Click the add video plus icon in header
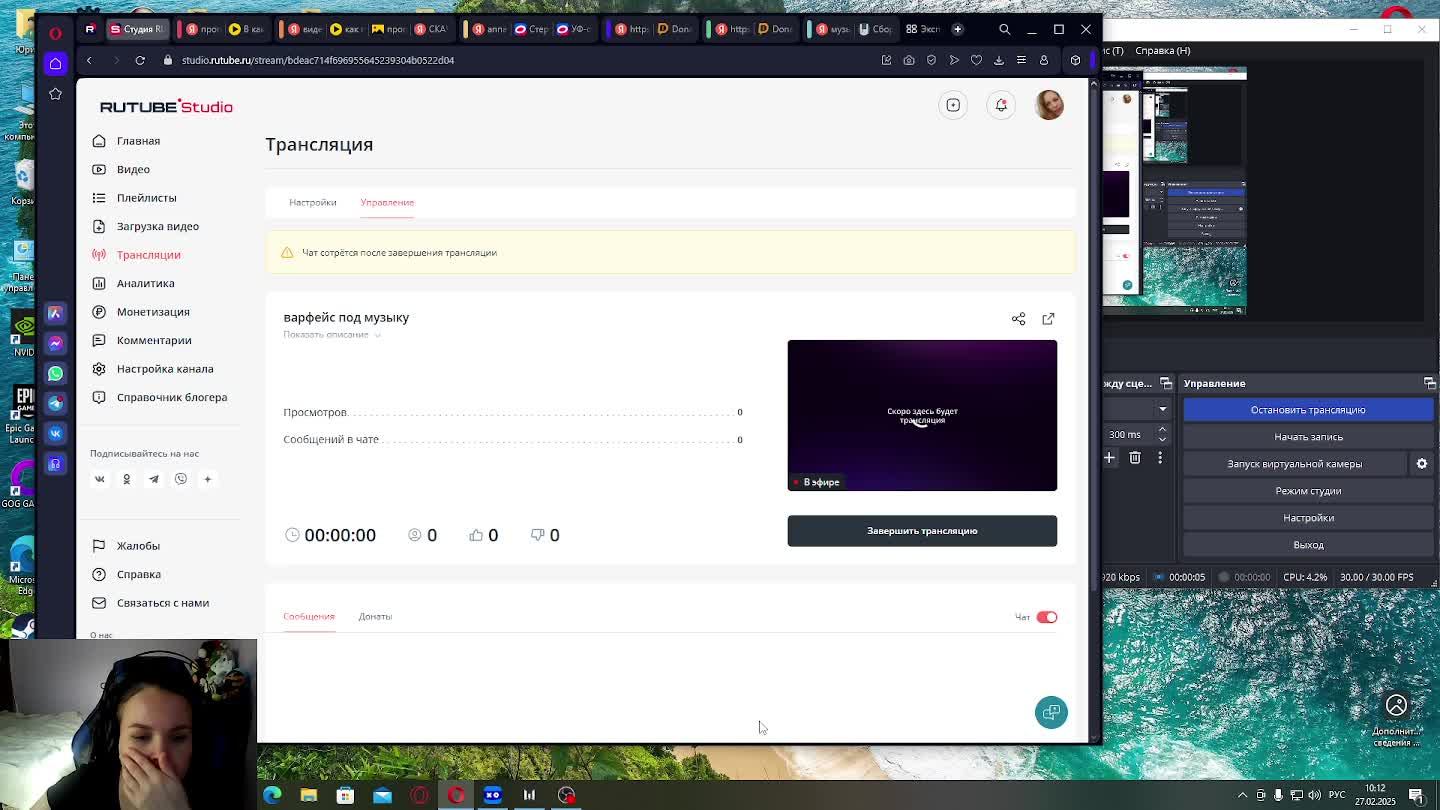 953,105
